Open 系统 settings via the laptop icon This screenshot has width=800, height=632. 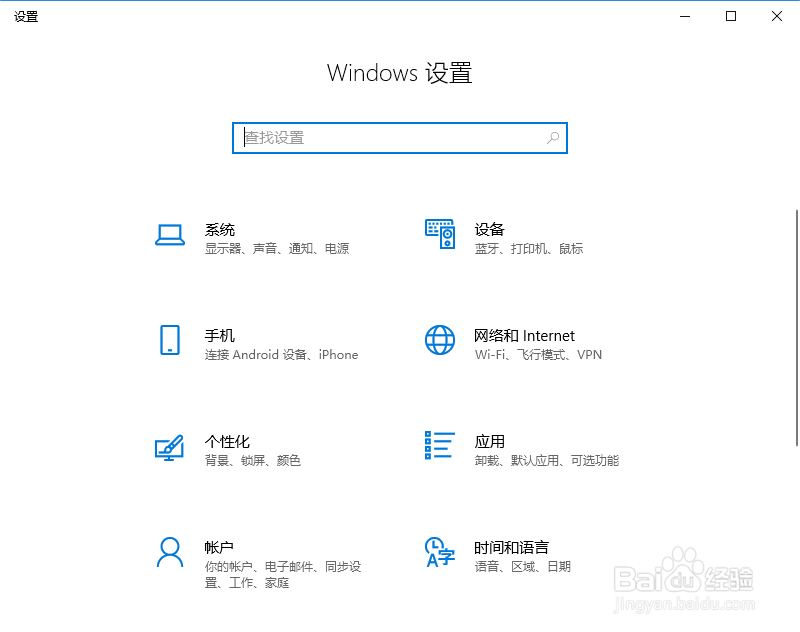point(170,235)
